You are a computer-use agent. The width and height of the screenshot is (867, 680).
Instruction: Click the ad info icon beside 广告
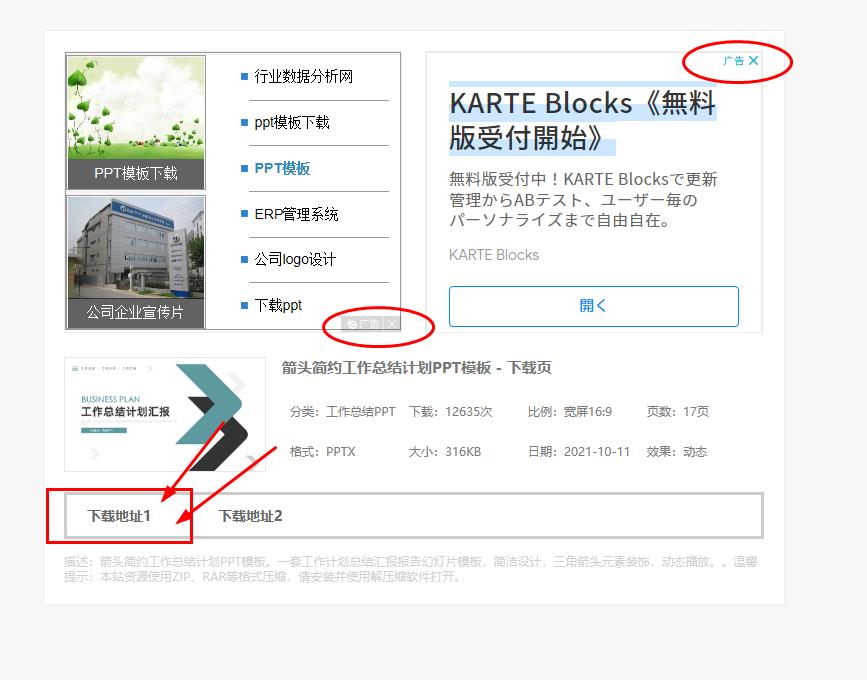point(352,323)
